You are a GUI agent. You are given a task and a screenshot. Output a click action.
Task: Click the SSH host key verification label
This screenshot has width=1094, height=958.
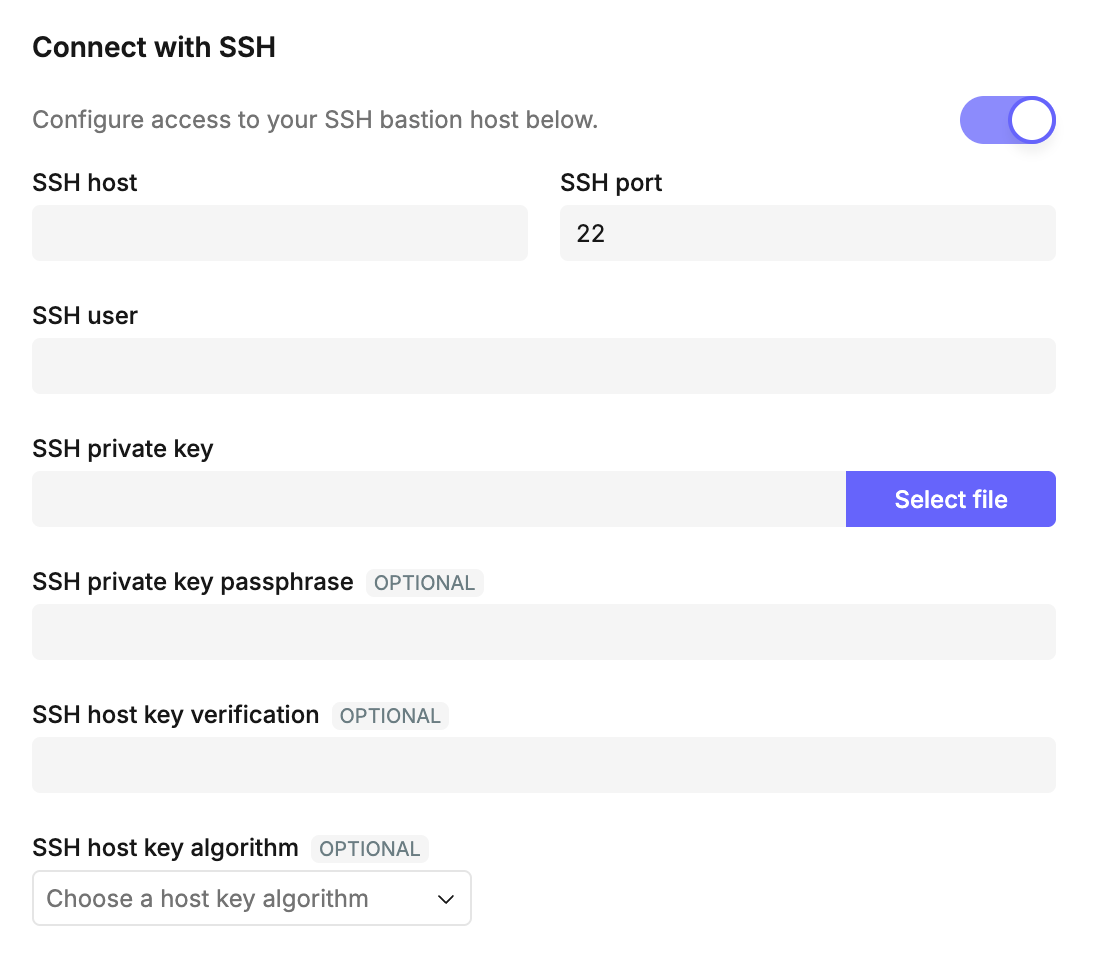[175, 714]
